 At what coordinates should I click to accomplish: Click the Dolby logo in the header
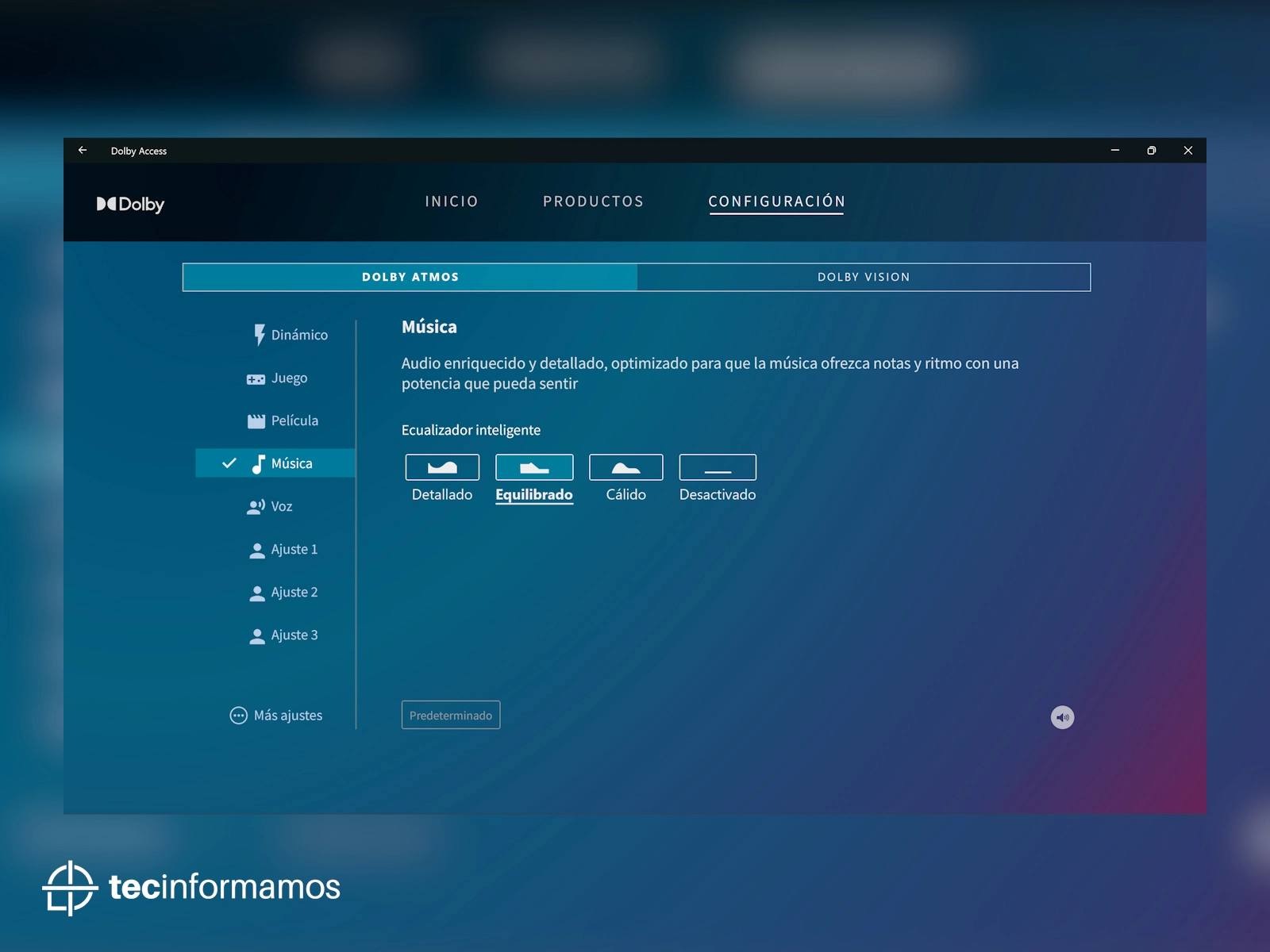[x=130, y=204]
